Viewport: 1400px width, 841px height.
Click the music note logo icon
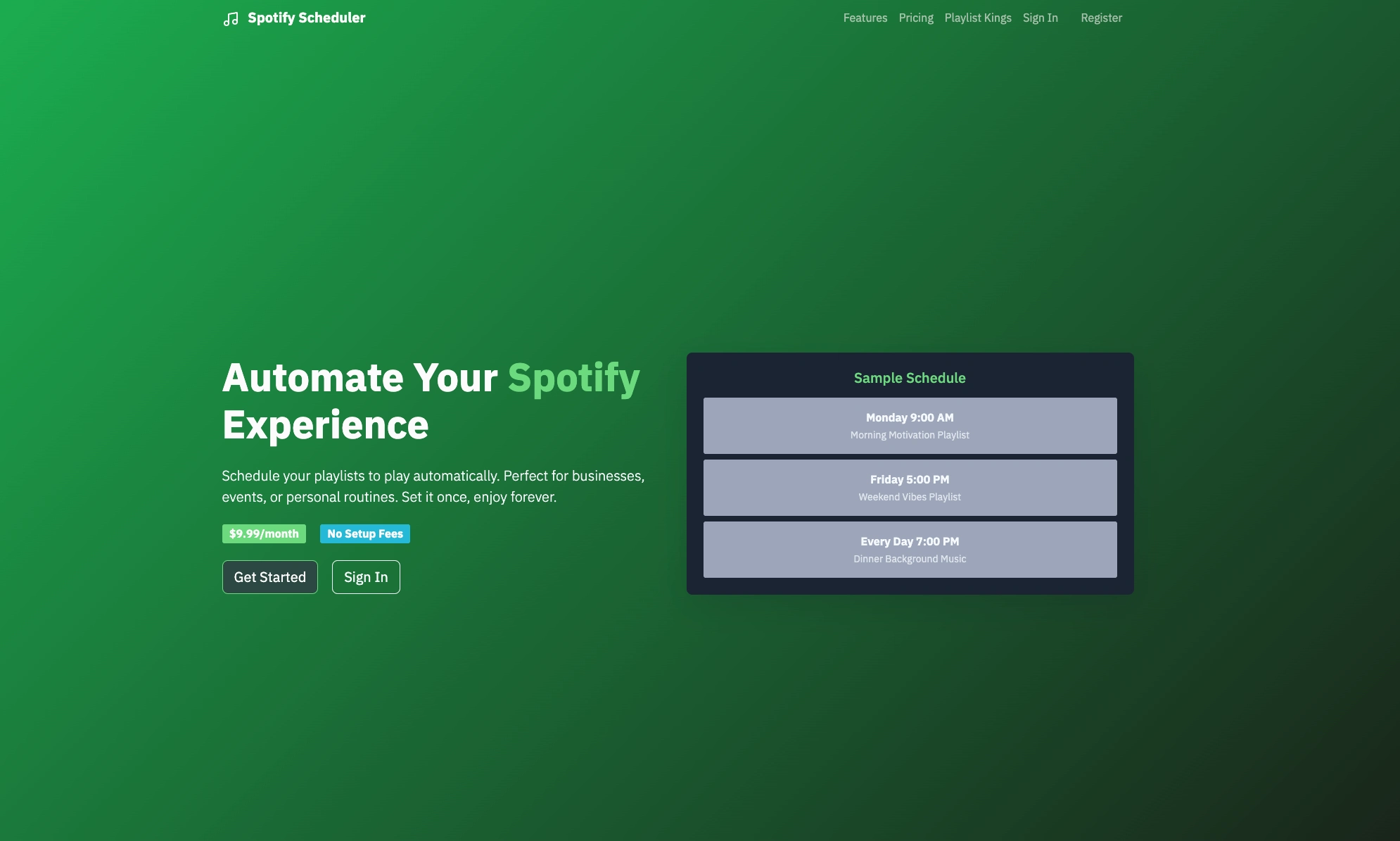coord(231,19)
